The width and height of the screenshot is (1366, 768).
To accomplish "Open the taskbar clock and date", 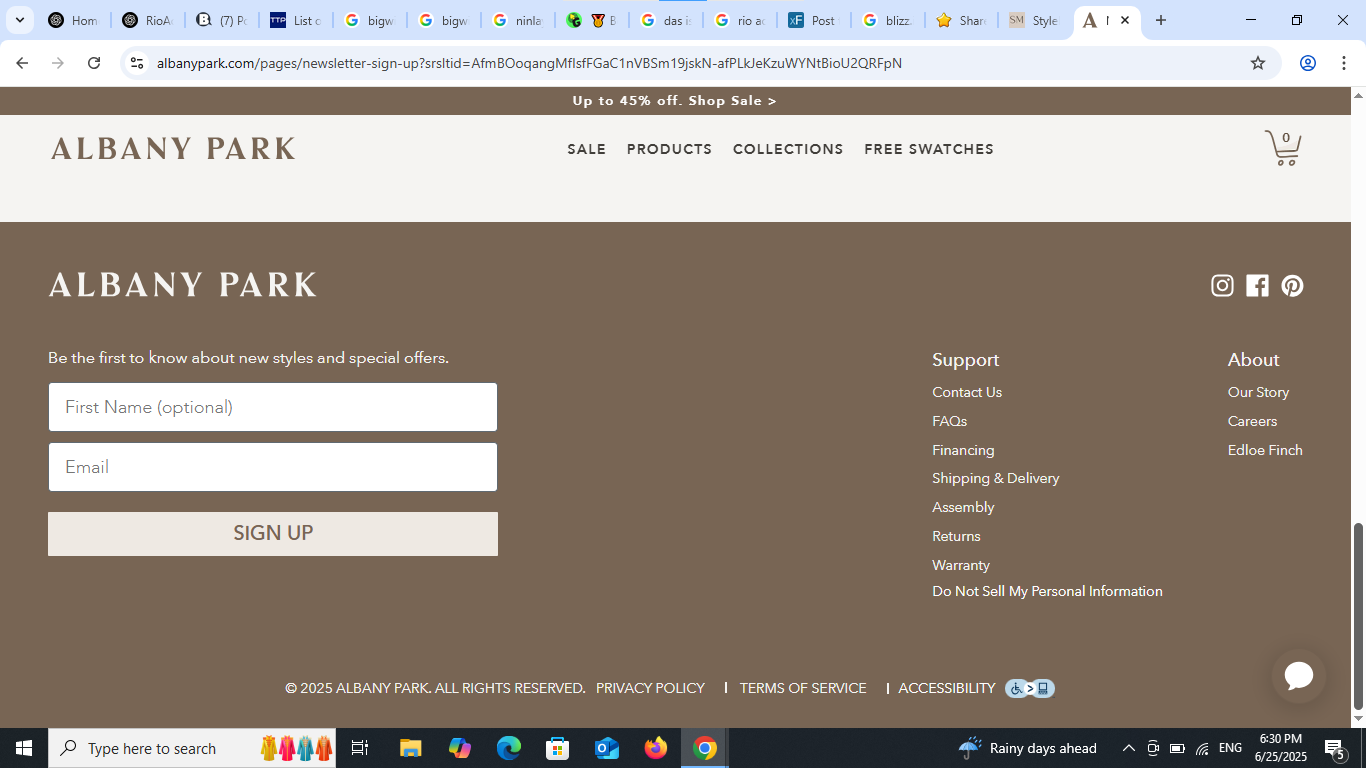I will (1280, 748).
